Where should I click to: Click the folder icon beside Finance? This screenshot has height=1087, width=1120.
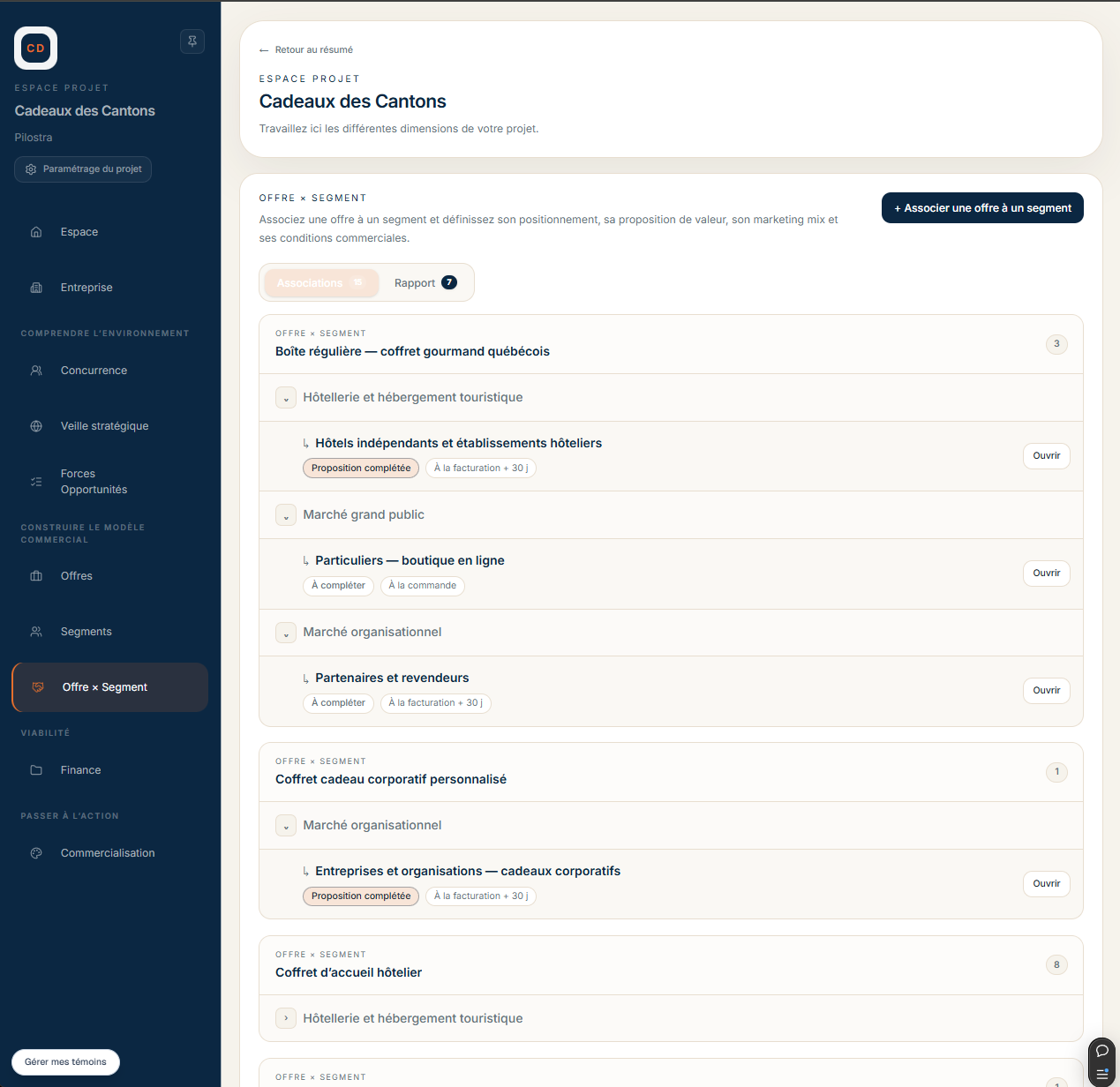tap(36, 770)
